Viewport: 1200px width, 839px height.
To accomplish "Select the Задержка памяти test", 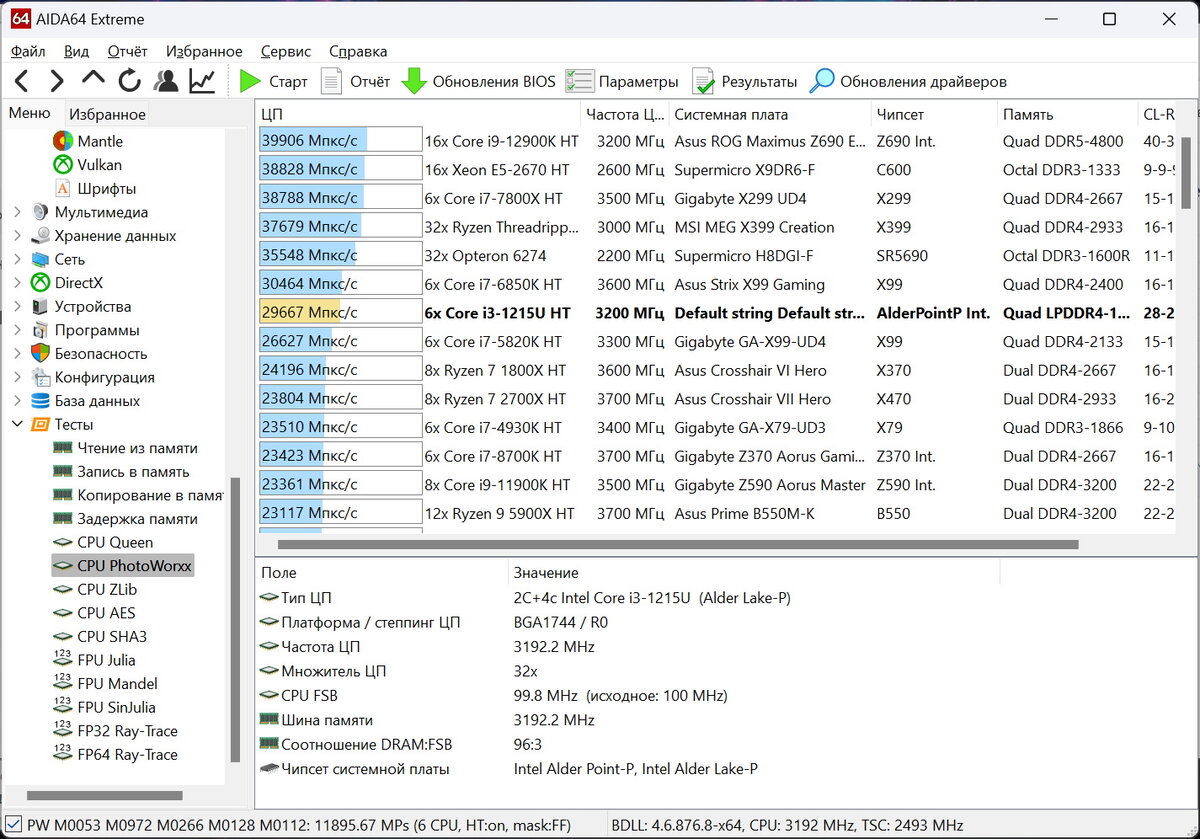I will 125,519.
